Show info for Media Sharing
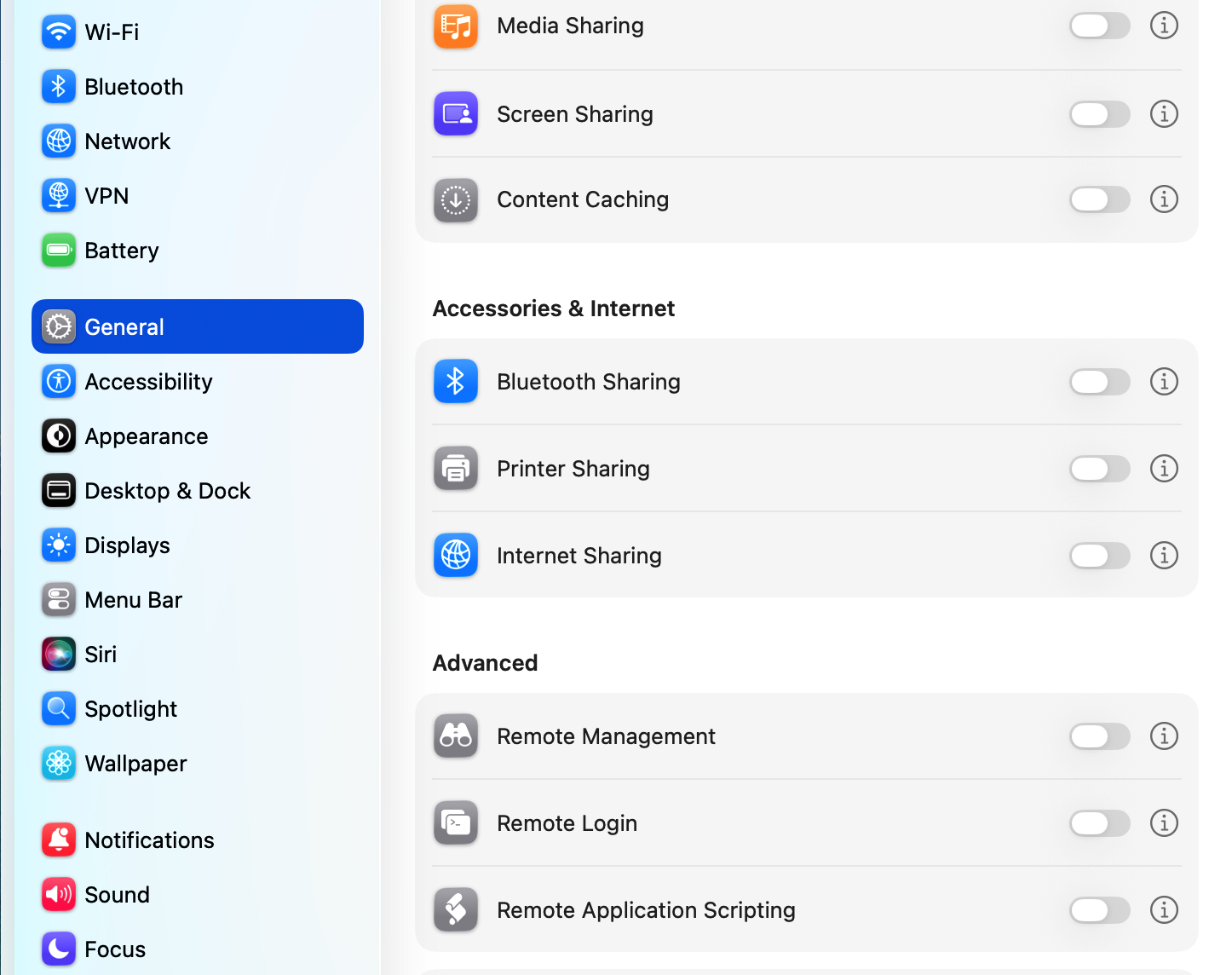The image size is (1232, 975). (x=1164, y=26)
